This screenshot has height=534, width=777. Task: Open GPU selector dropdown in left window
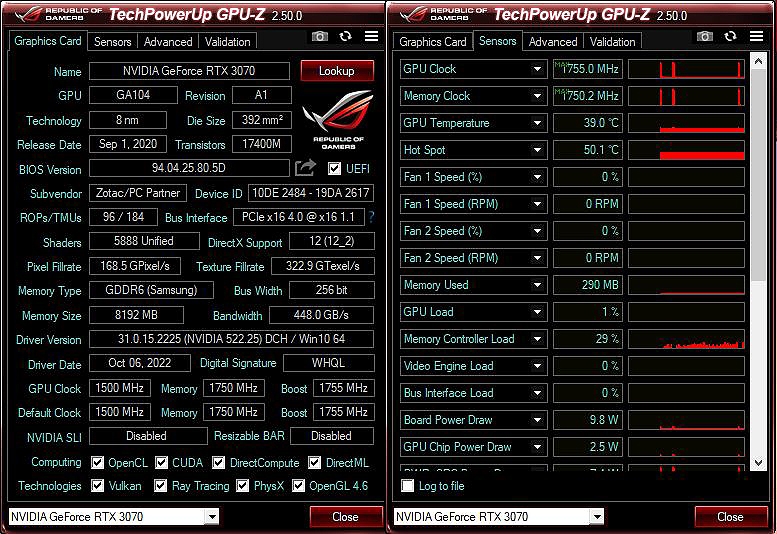[x=212, y=517]
